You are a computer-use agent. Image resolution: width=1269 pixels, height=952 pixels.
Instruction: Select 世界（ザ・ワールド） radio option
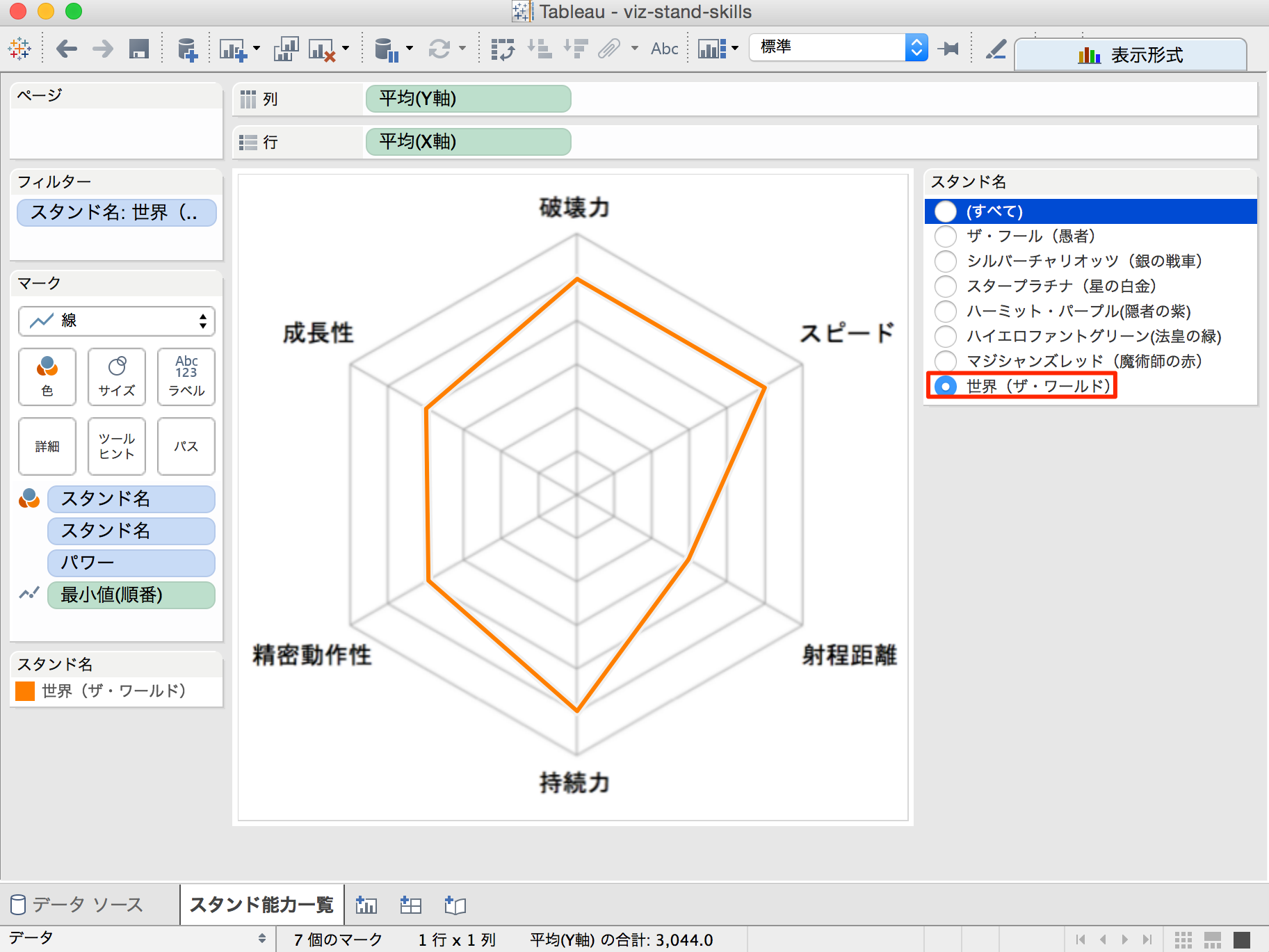coord(946,386)
